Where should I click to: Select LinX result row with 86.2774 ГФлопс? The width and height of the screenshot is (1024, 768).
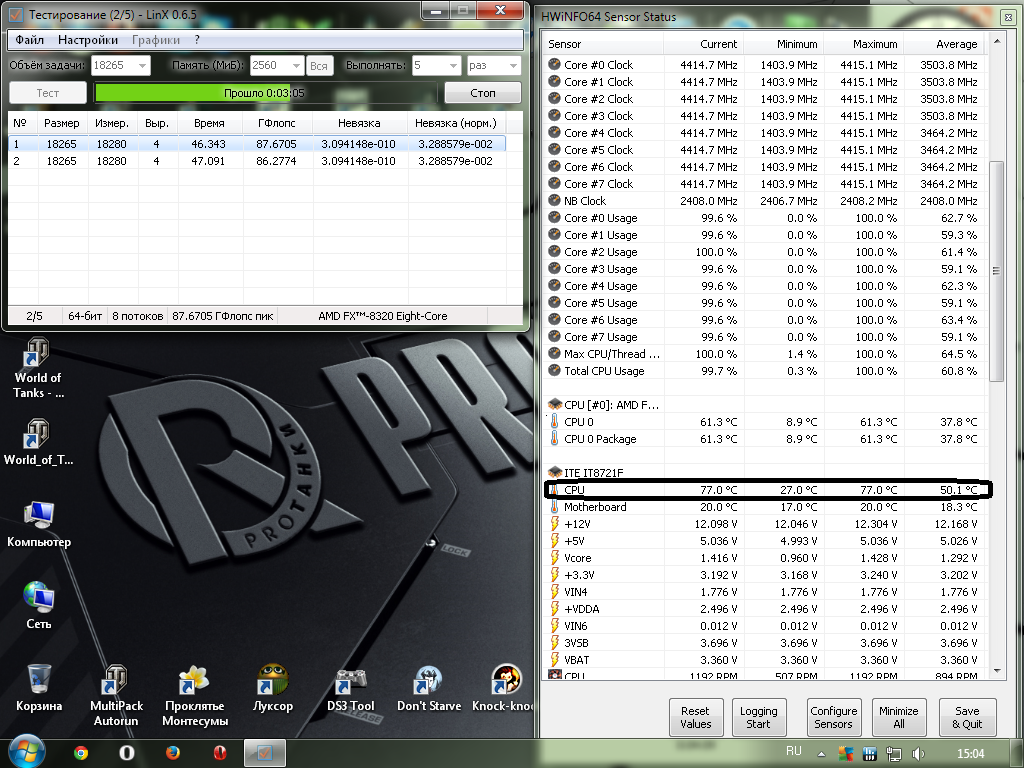point(257,161)
